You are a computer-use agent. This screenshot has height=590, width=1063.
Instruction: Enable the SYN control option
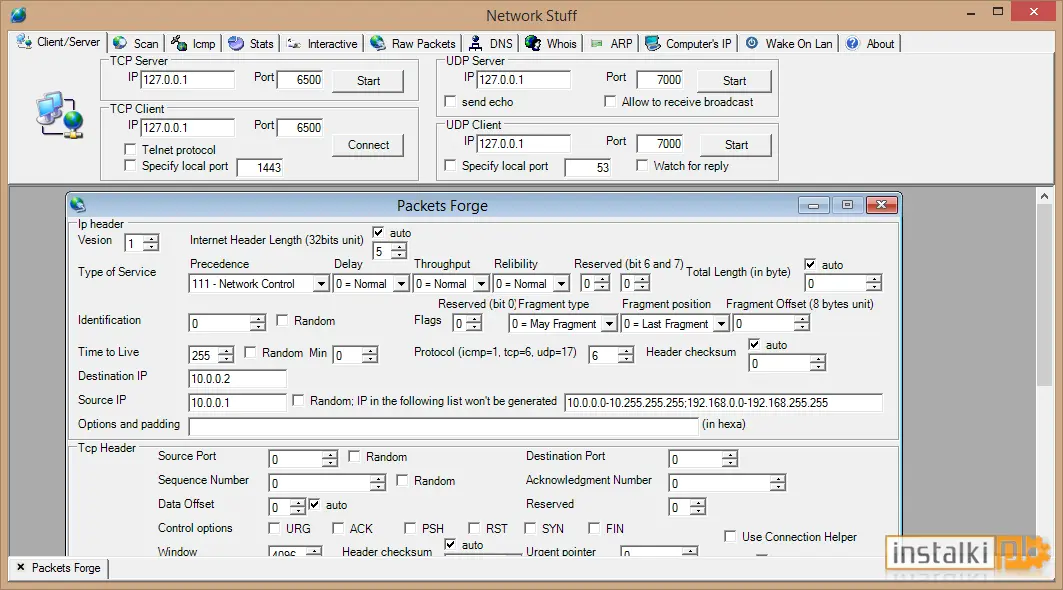pos(530,528)
